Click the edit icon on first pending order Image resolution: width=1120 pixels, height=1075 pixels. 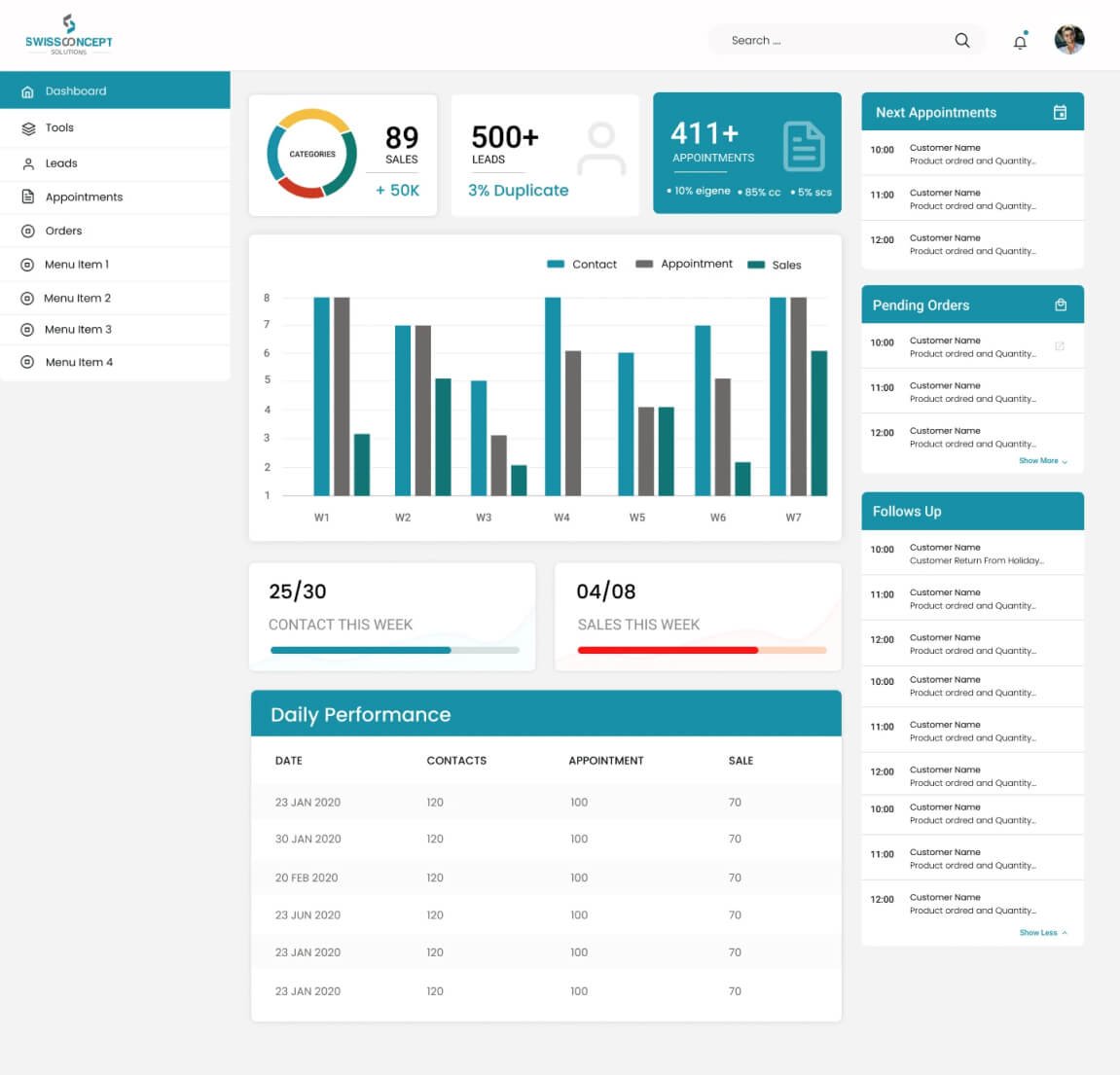pos(1060,346)
